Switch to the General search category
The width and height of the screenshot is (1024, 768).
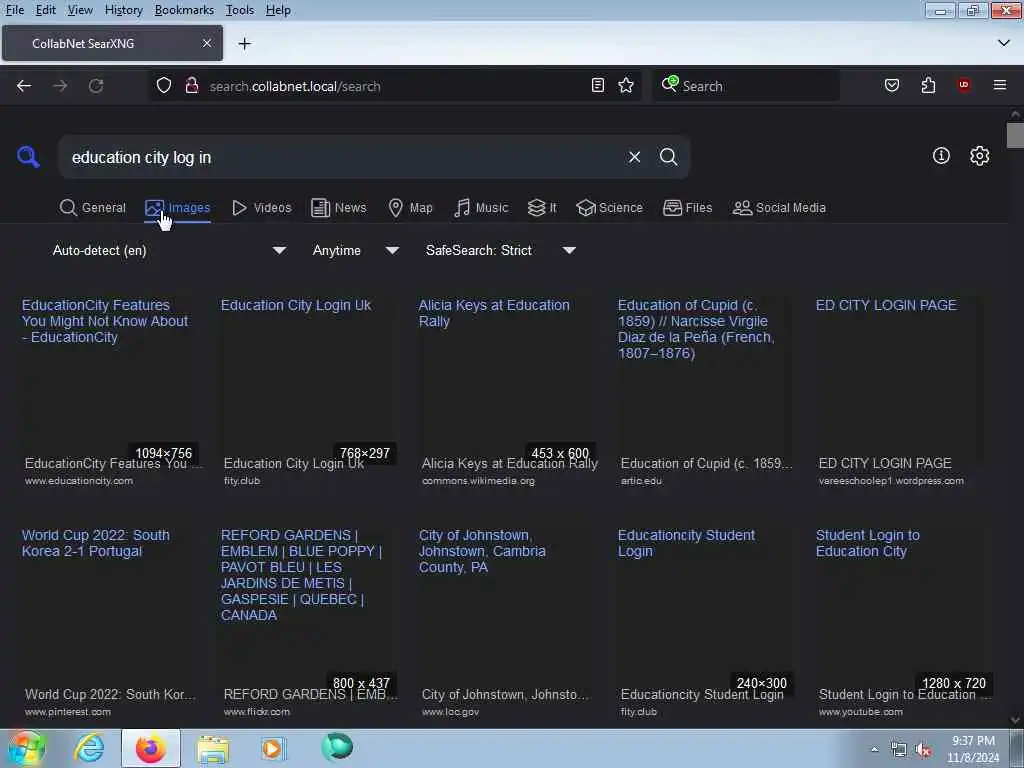(92, 208)
